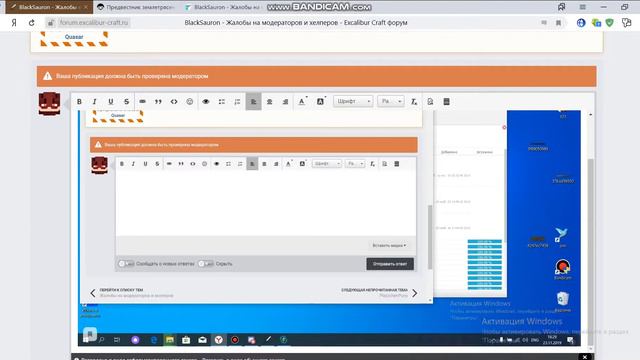Click the reader mode icon in the address bar
The image size is (640, 360).
(544, 23)
